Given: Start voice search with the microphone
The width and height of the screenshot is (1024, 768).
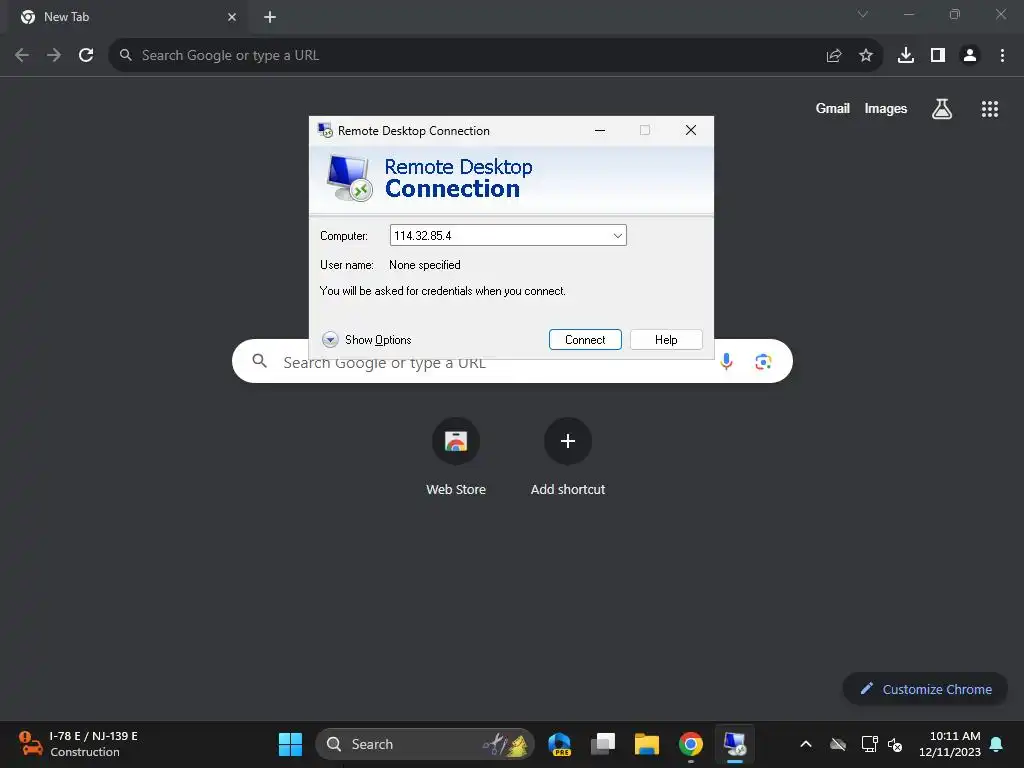Looking at the screenshot, I should tap(726, 361).
